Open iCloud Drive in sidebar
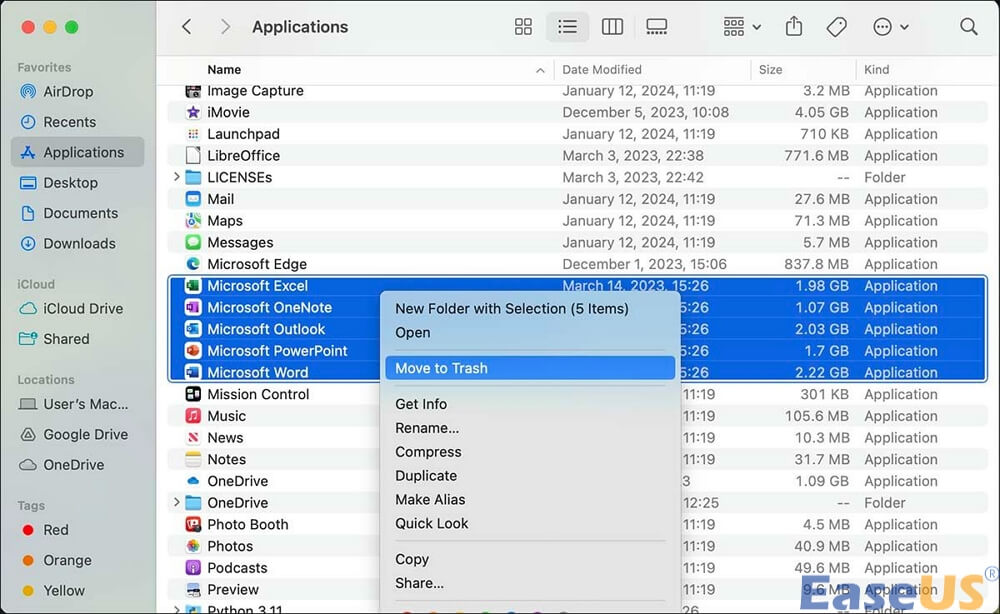The image size is (1000, 614). point(85,309)
